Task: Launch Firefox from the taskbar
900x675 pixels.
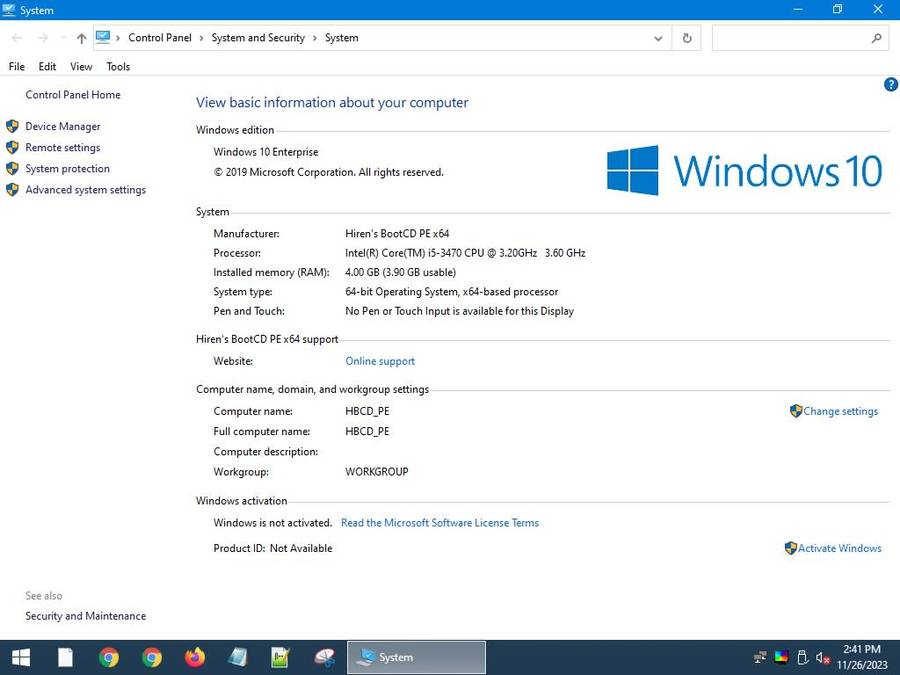Action: (x=195, y=657)
